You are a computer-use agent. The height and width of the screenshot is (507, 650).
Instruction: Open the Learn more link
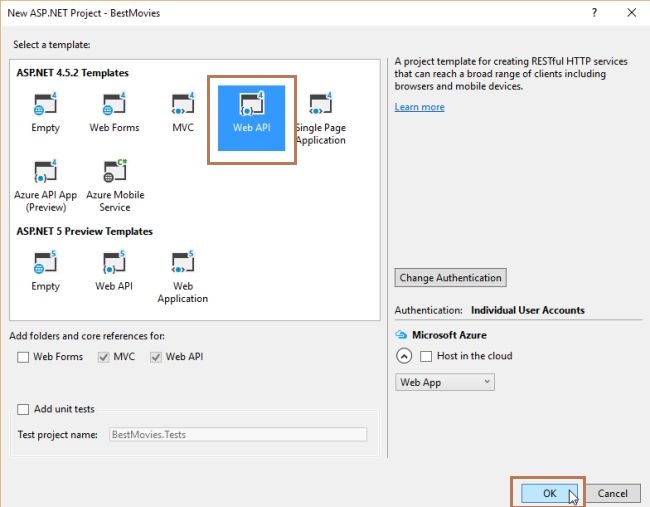419,107
